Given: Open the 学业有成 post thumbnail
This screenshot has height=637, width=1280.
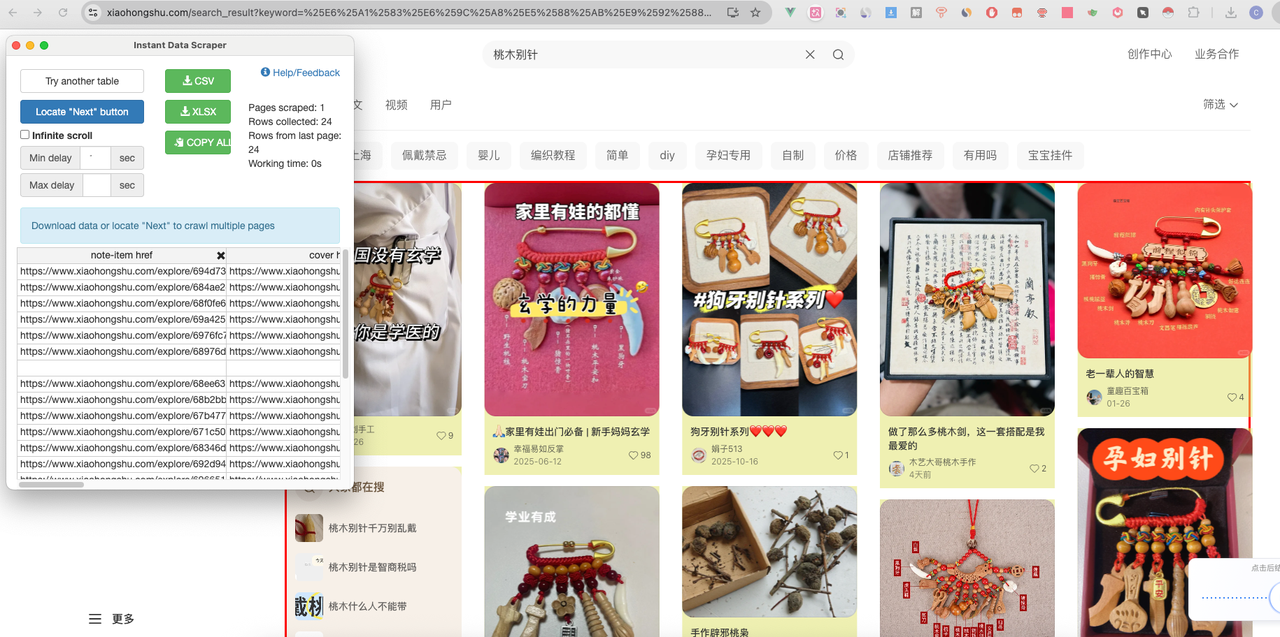Looking at the screenshot, I should pos(572,561).
